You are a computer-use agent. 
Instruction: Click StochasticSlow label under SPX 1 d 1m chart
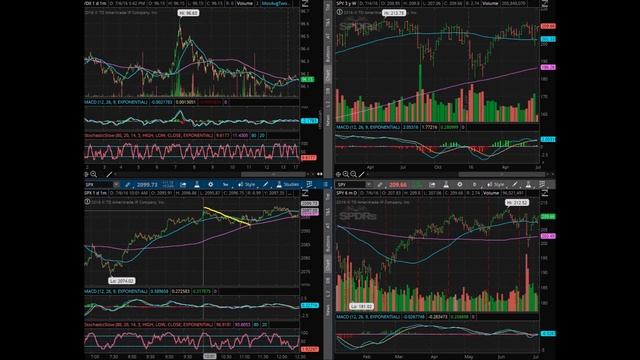click(149, 324)
